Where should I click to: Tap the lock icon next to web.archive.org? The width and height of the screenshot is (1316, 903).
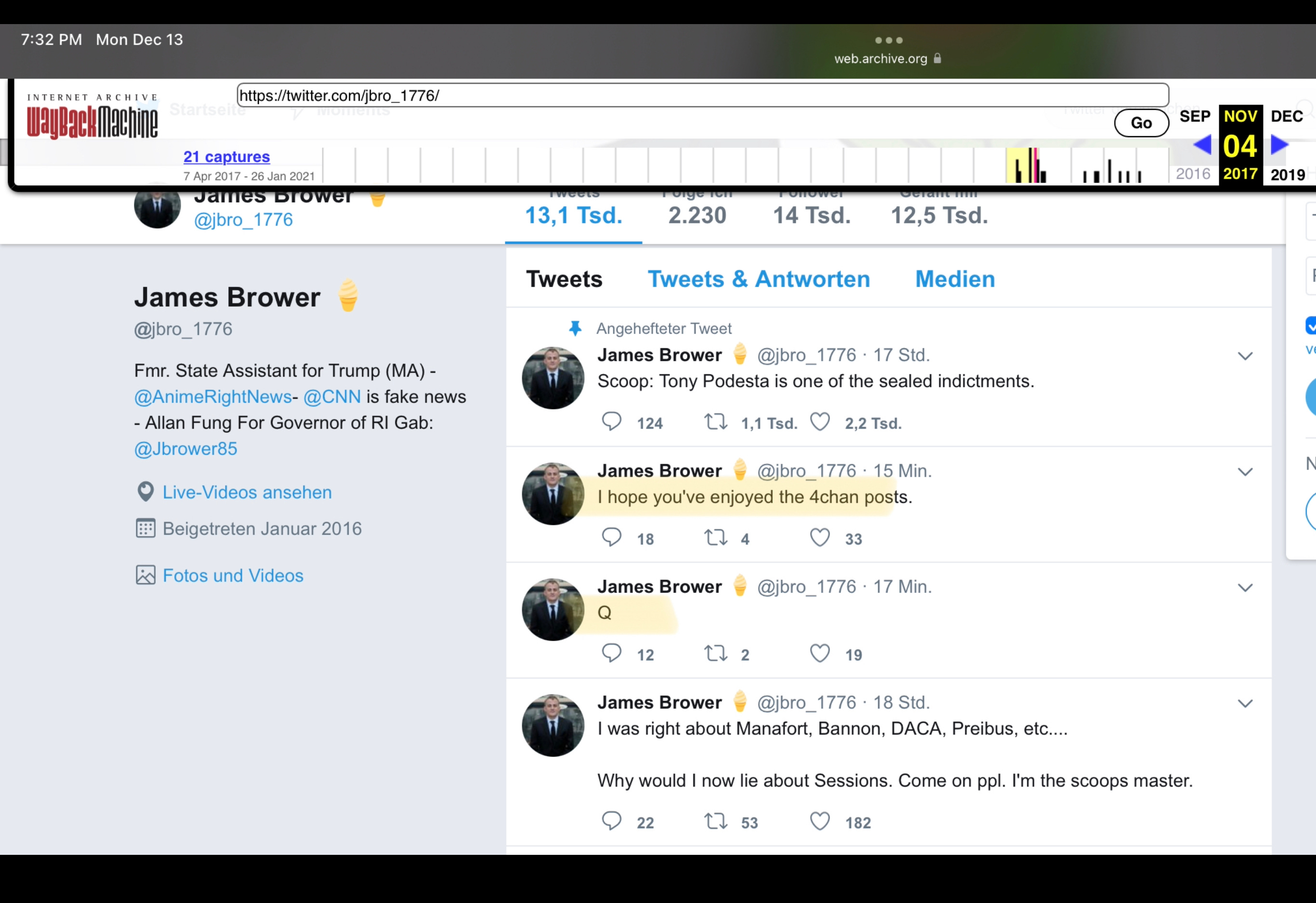coord(937,58)
